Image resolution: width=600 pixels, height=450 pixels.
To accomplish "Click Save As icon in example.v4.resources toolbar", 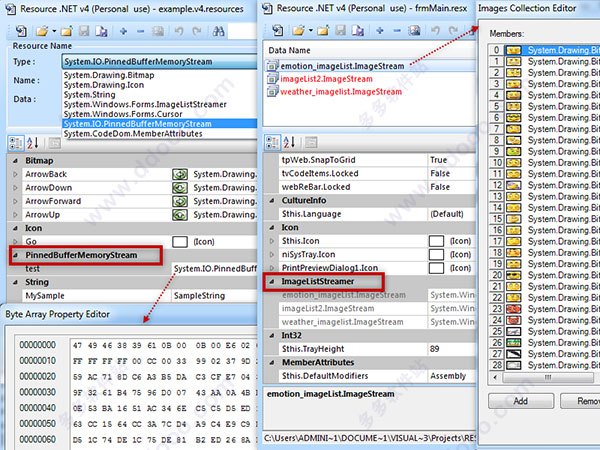I will point(101,31).
